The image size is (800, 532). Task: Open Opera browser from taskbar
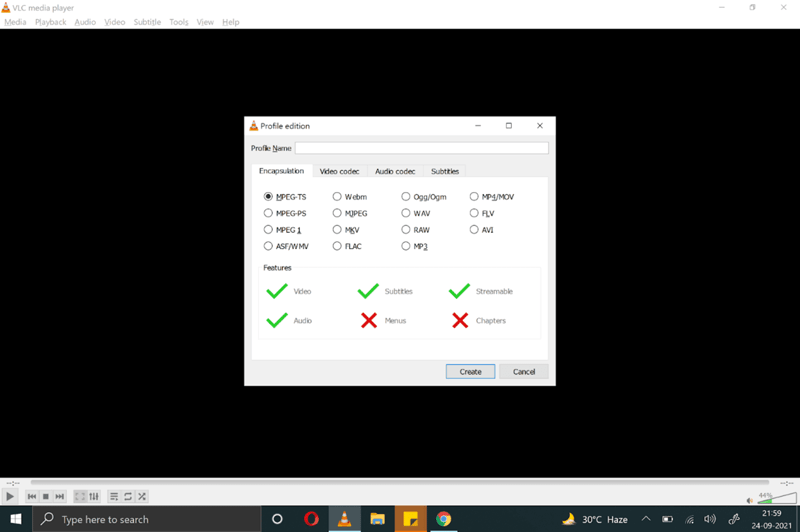311,519
